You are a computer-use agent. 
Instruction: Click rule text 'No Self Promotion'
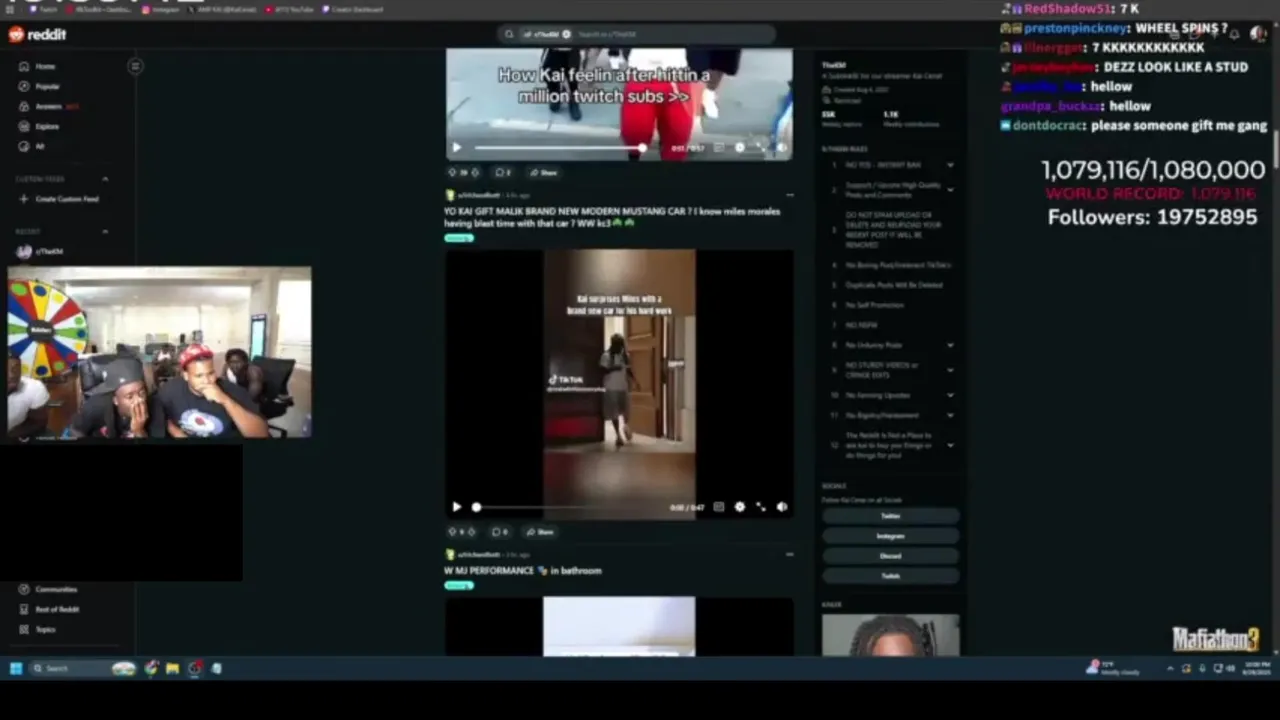(x=875, y=305)
